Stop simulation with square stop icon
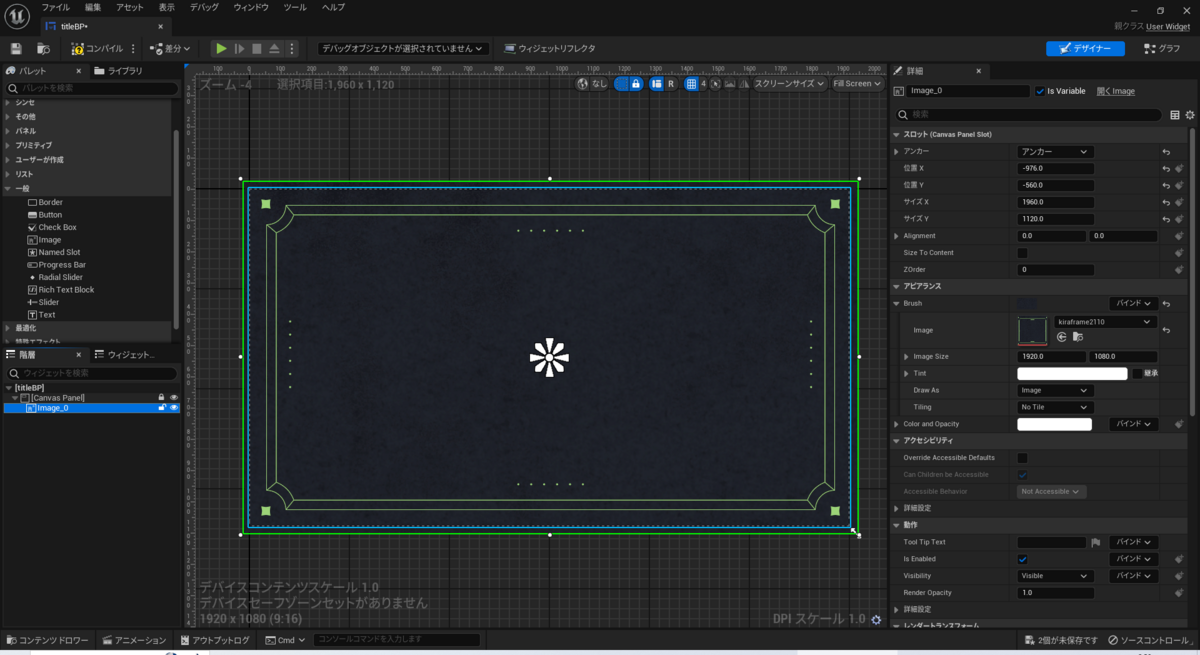This screenshot has height=655, width=1200. [x=257, y=48]
